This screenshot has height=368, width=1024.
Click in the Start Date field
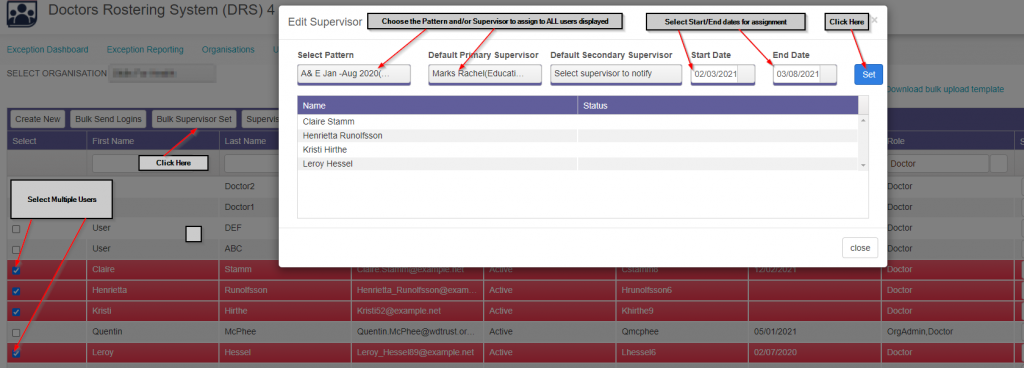(x=715, y=74)
